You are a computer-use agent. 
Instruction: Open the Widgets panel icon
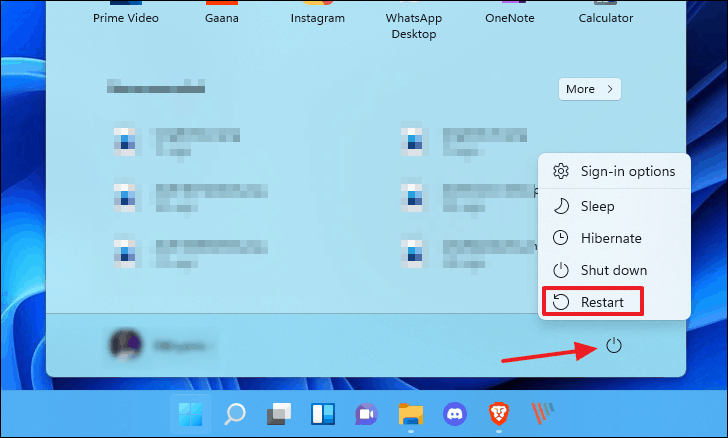click(323, 412)
